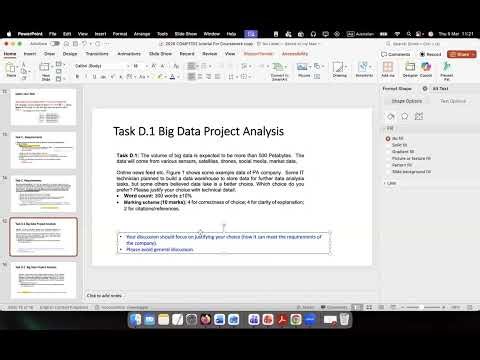Select Picture or texture fill option

388,158
